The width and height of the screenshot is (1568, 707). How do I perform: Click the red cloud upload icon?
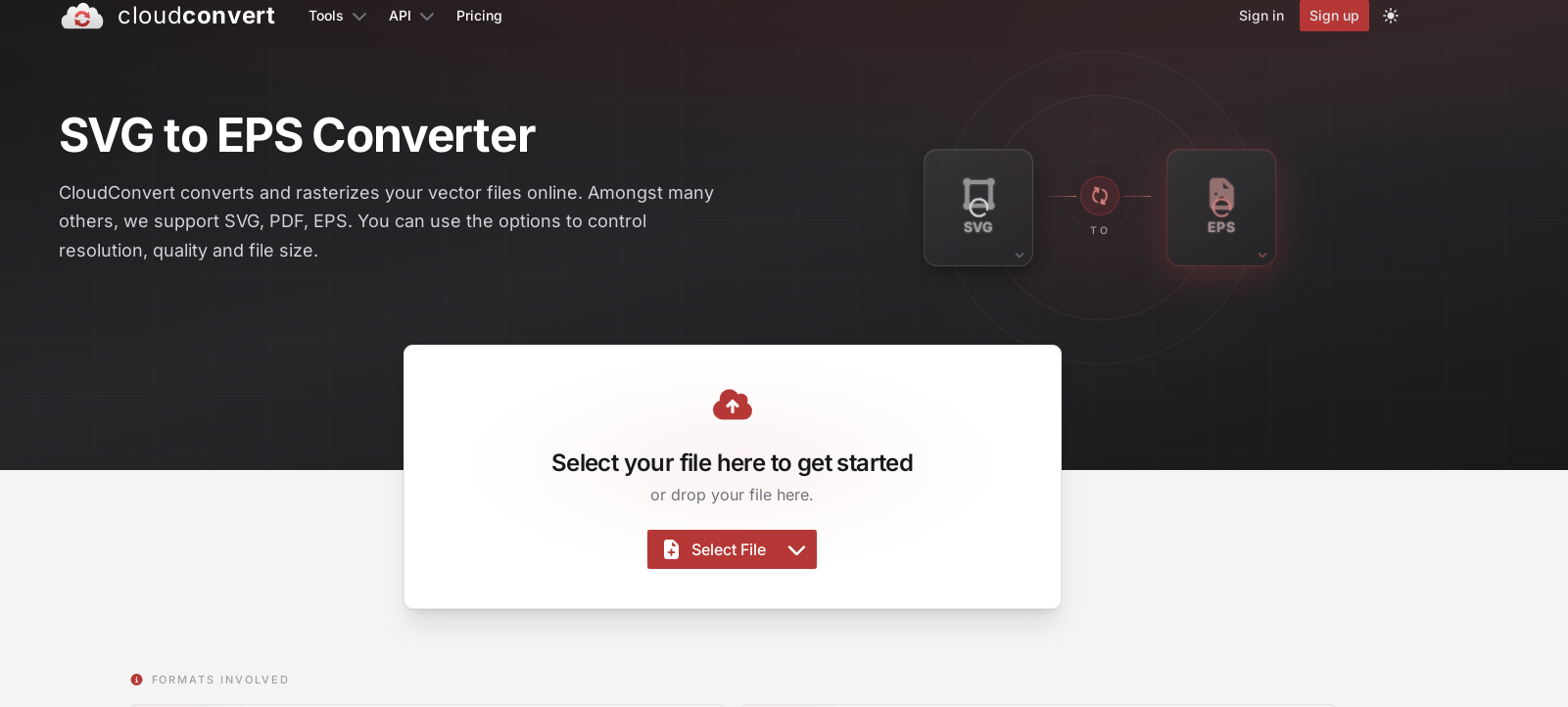(x=733, y=404)
